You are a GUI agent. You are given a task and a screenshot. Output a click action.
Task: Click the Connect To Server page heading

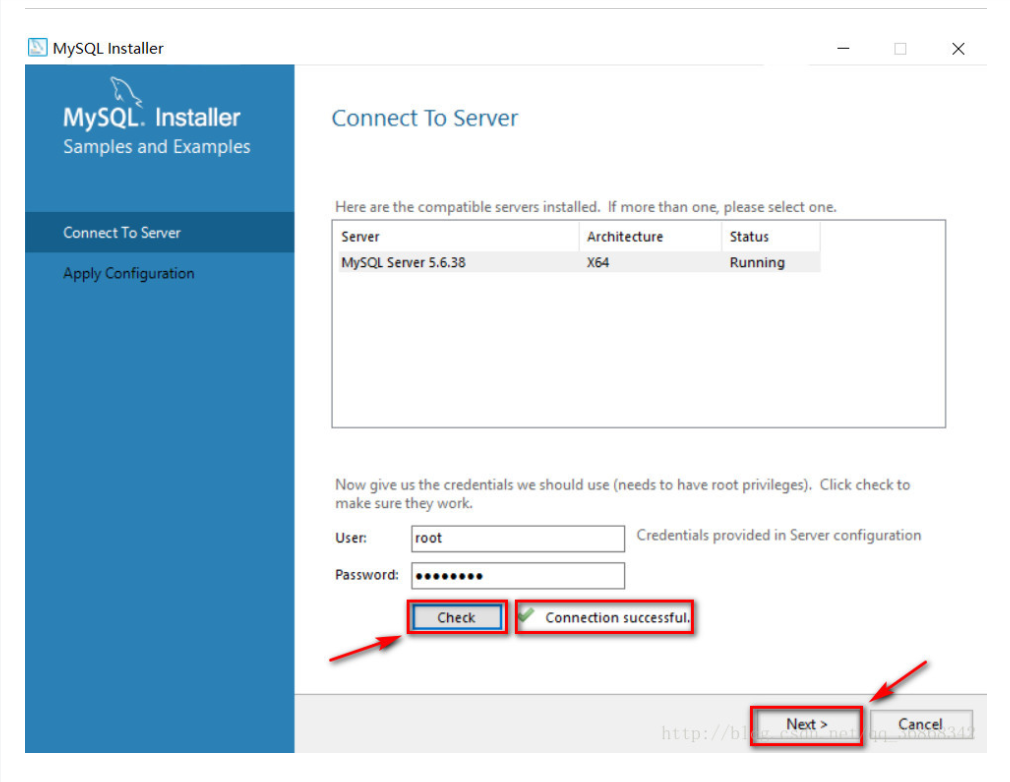pos(424,118)
